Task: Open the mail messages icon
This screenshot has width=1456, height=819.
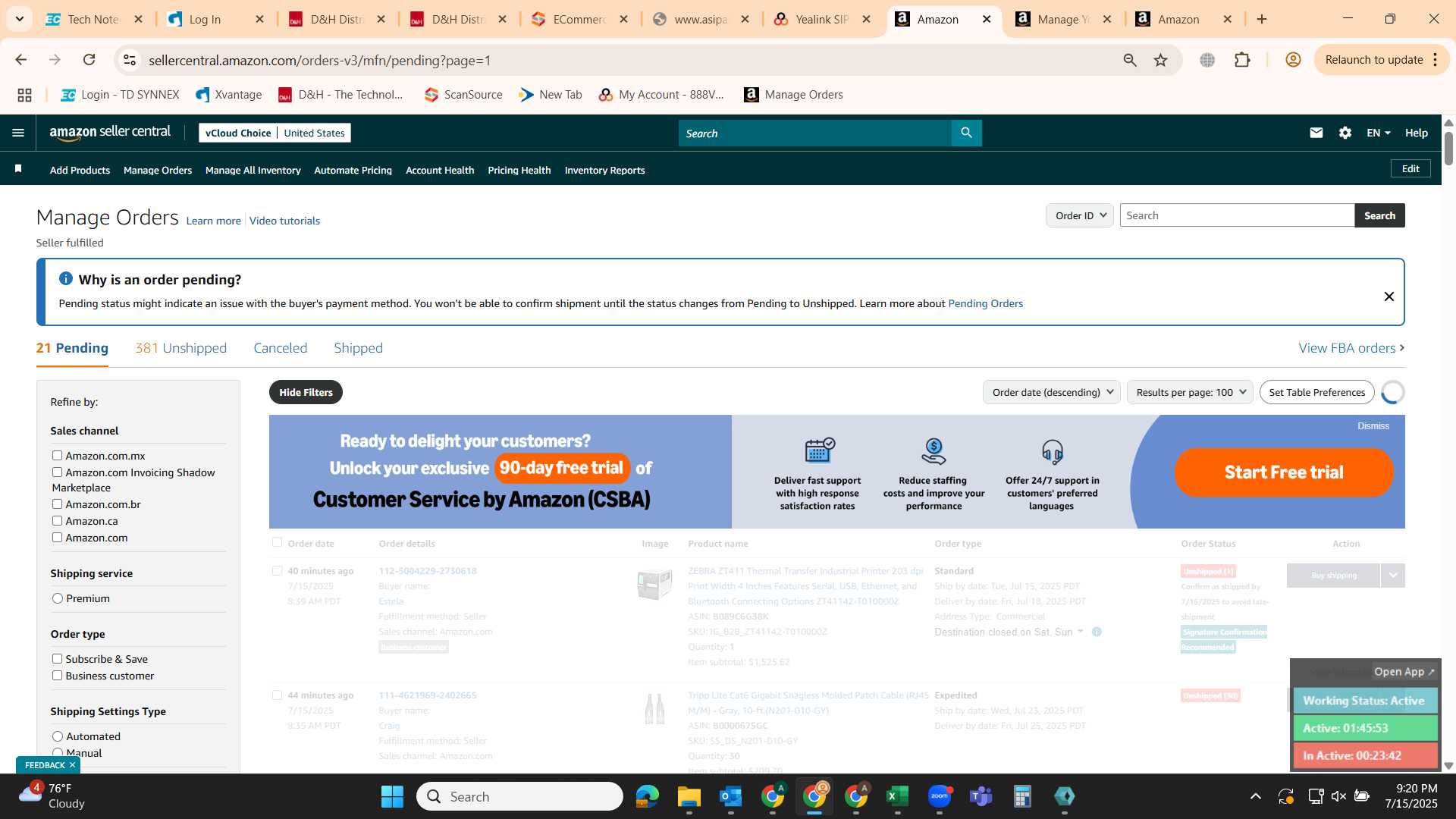Action: 1316,133
